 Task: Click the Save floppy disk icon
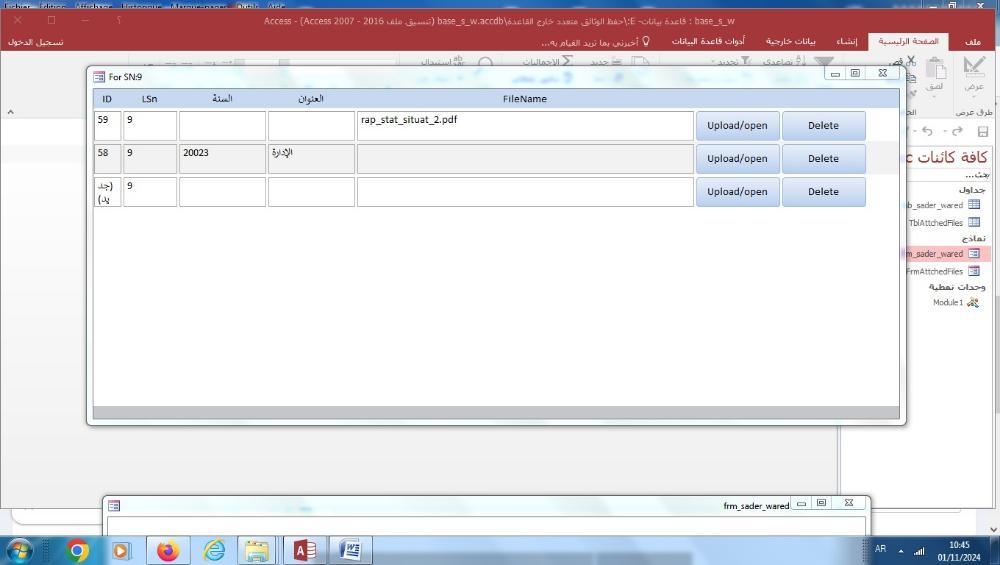click(x=982, y=132)
